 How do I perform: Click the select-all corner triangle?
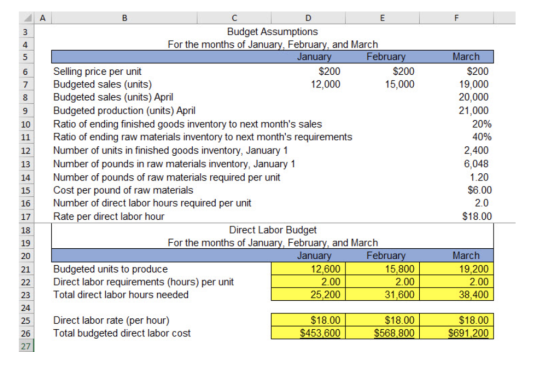point(27,18)
